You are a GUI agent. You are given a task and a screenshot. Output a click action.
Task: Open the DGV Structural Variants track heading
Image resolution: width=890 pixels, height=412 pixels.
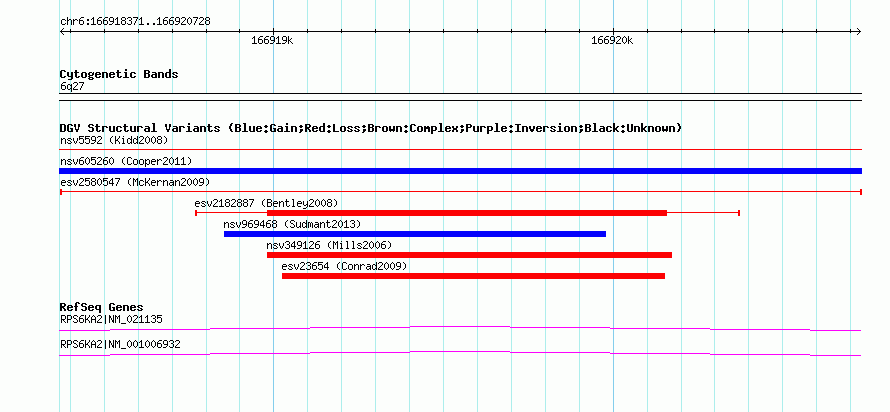[x=371, y=128]
